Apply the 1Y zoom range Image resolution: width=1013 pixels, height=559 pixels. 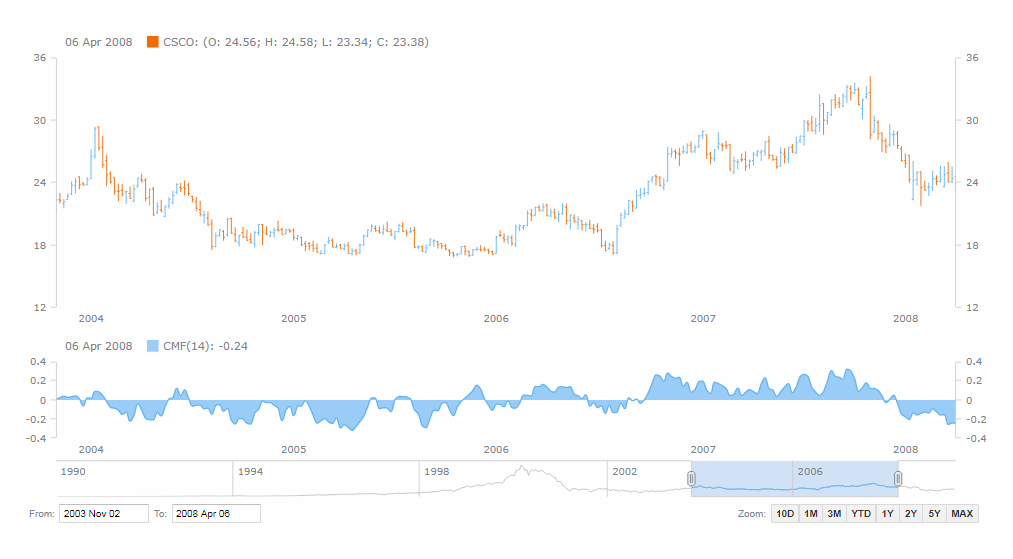coord(887,514)
